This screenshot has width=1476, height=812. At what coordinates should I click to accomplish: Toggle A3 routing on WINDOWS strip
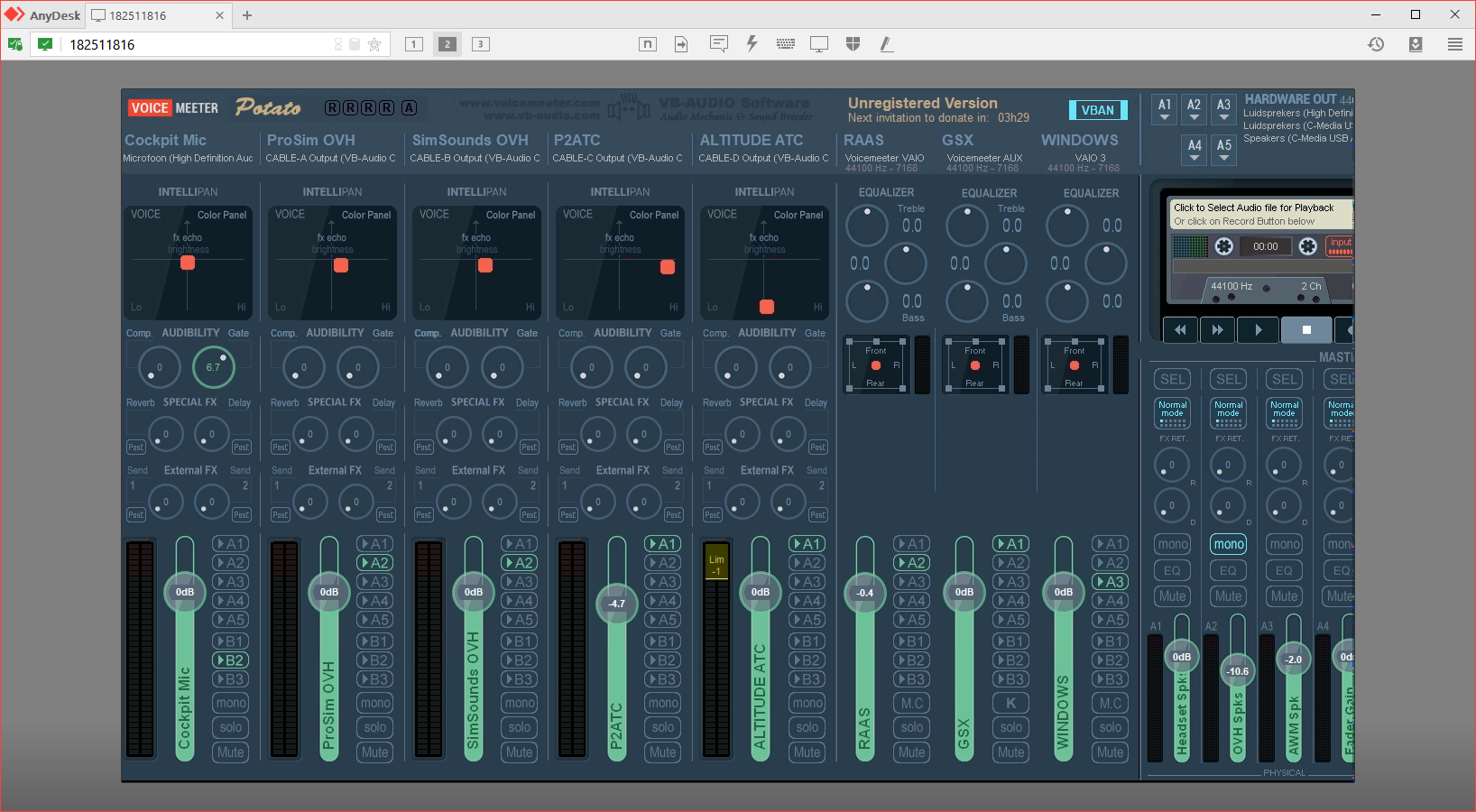click(x=1111, y=582)
